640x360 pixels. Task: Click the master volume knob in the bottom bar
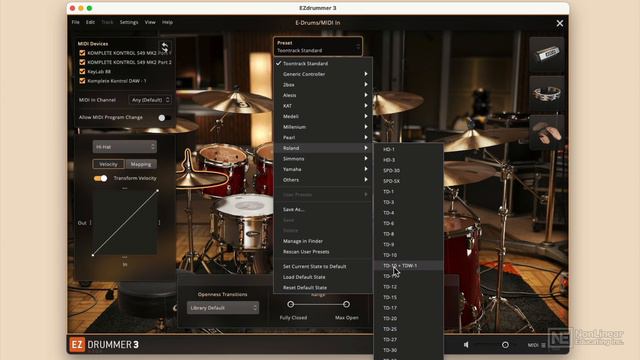[x=505, y=345]
